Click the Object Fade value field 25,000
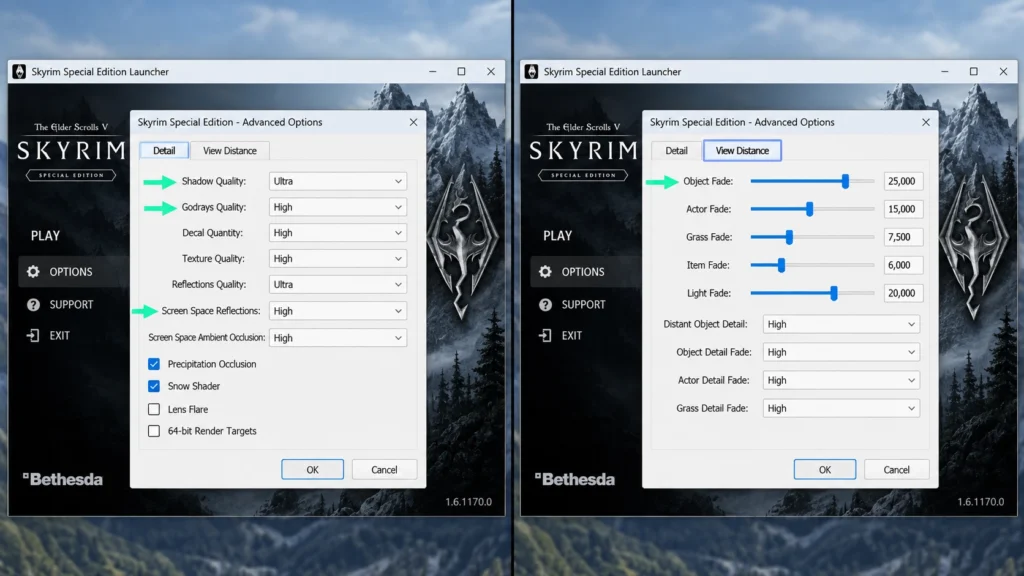 pyautogui.click(x=903, y=181)
